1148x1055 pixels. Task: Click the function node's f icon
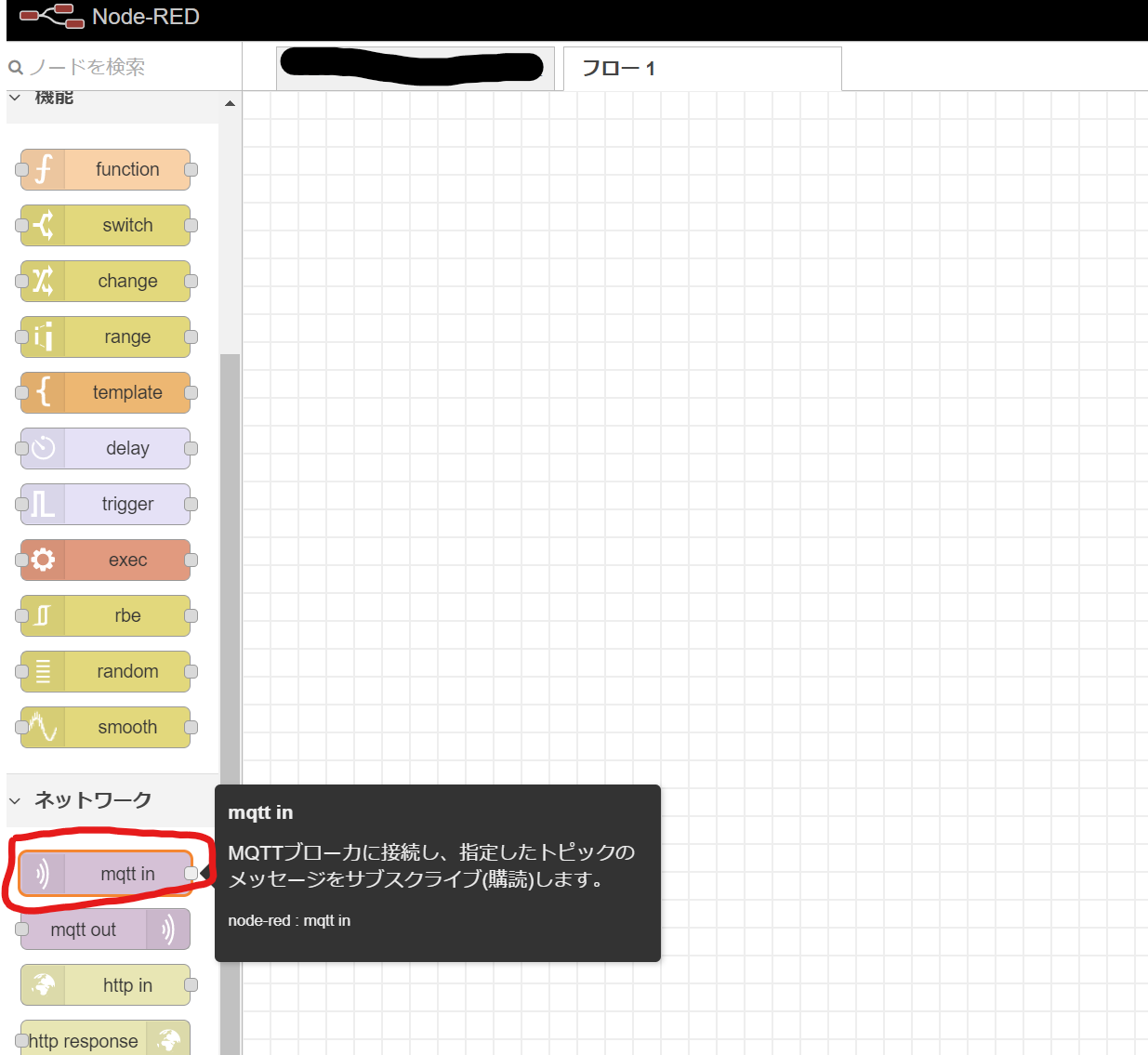tap(43, 169)
